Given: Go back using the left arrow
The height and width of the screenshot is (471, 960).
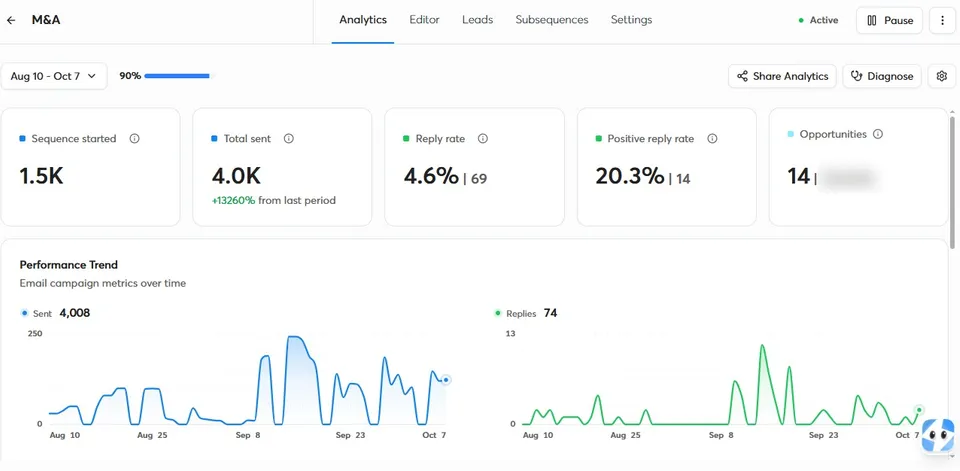Looking at the screenshot, I should 11,20.
